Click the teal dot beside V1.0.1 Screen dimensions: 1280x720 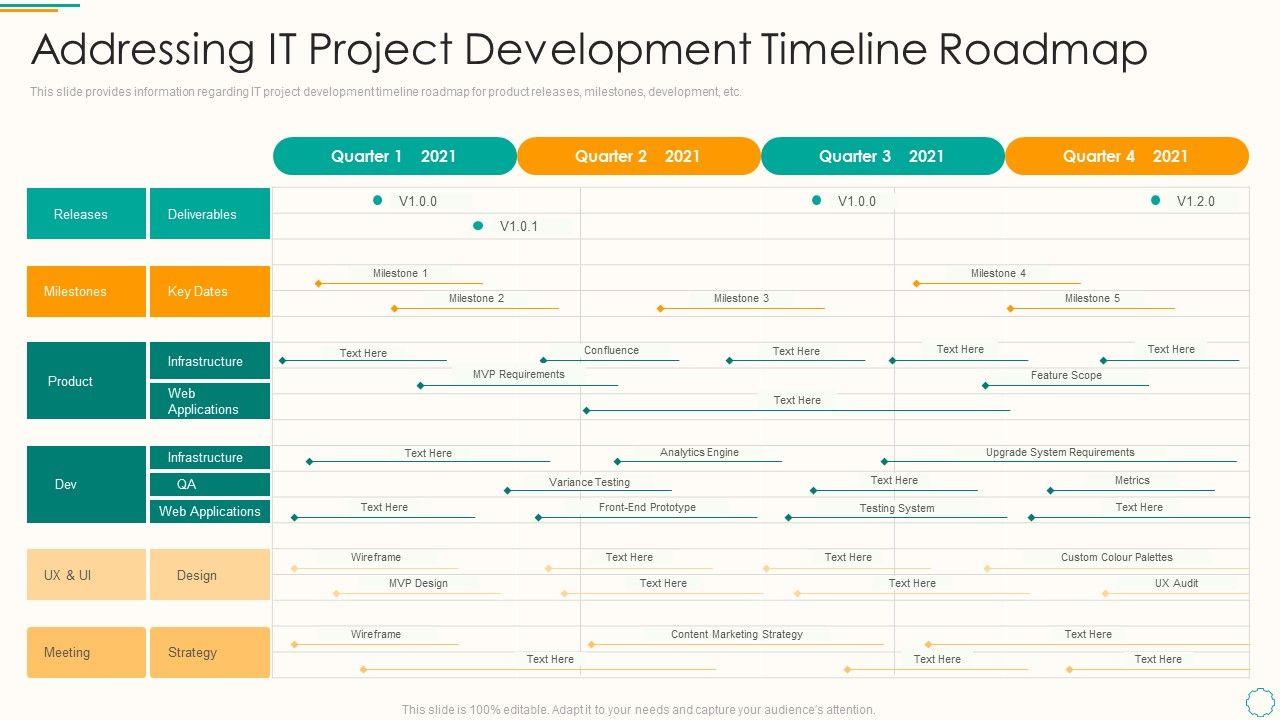[478, 226]
